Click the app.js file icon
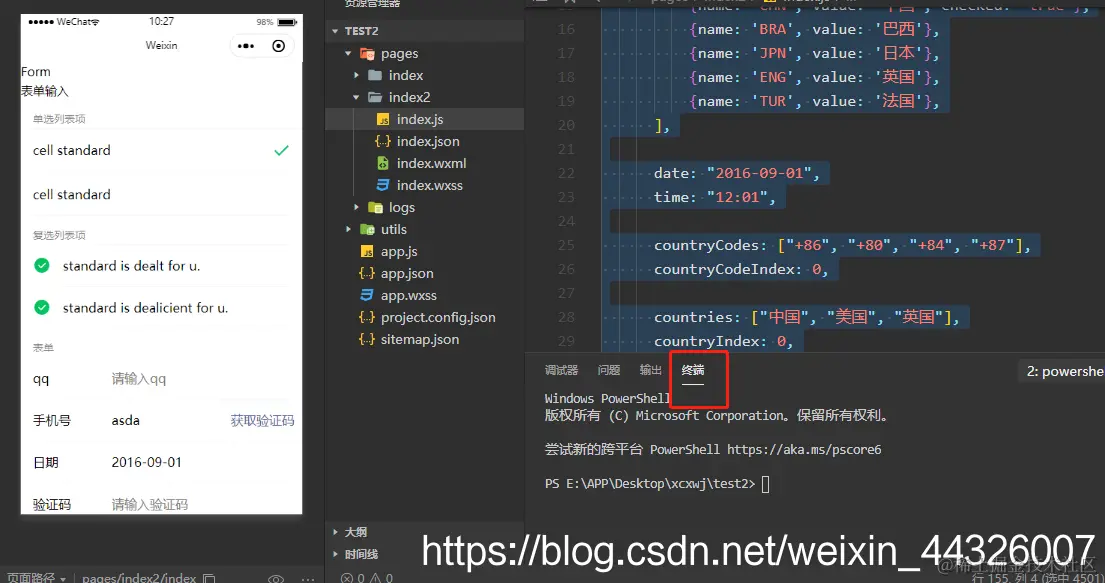 click(x=367, y=252)
